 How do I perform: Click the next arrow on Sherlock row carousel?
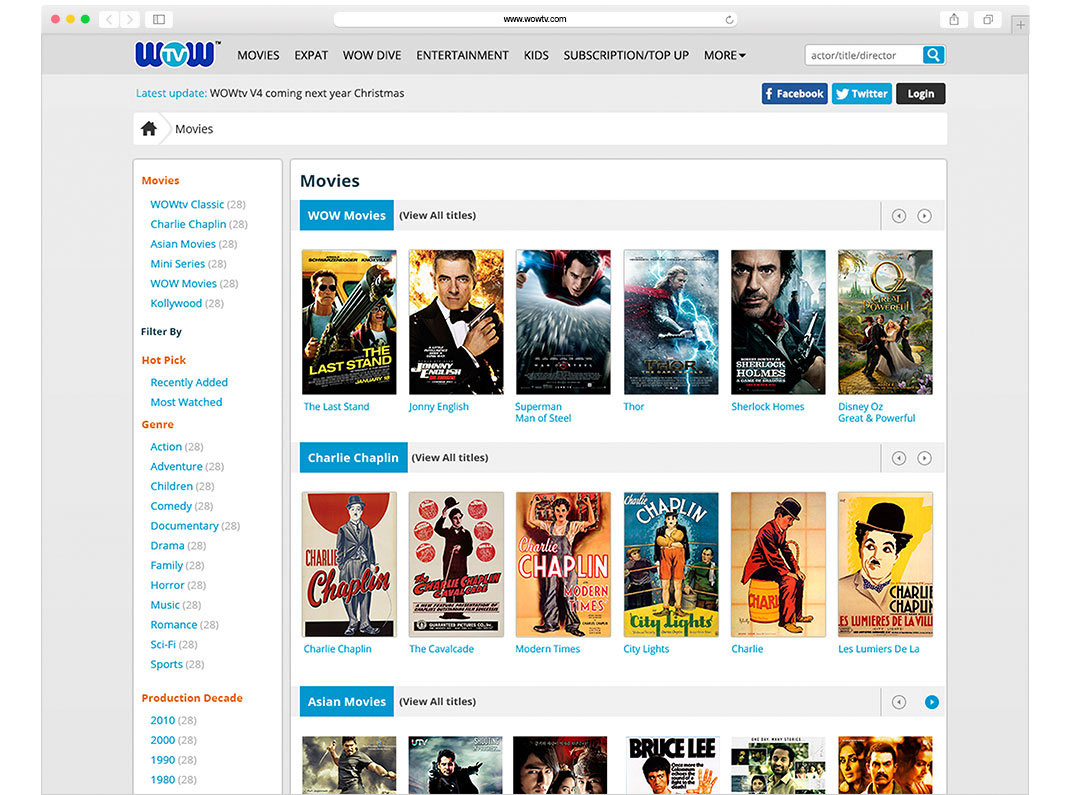925,214
